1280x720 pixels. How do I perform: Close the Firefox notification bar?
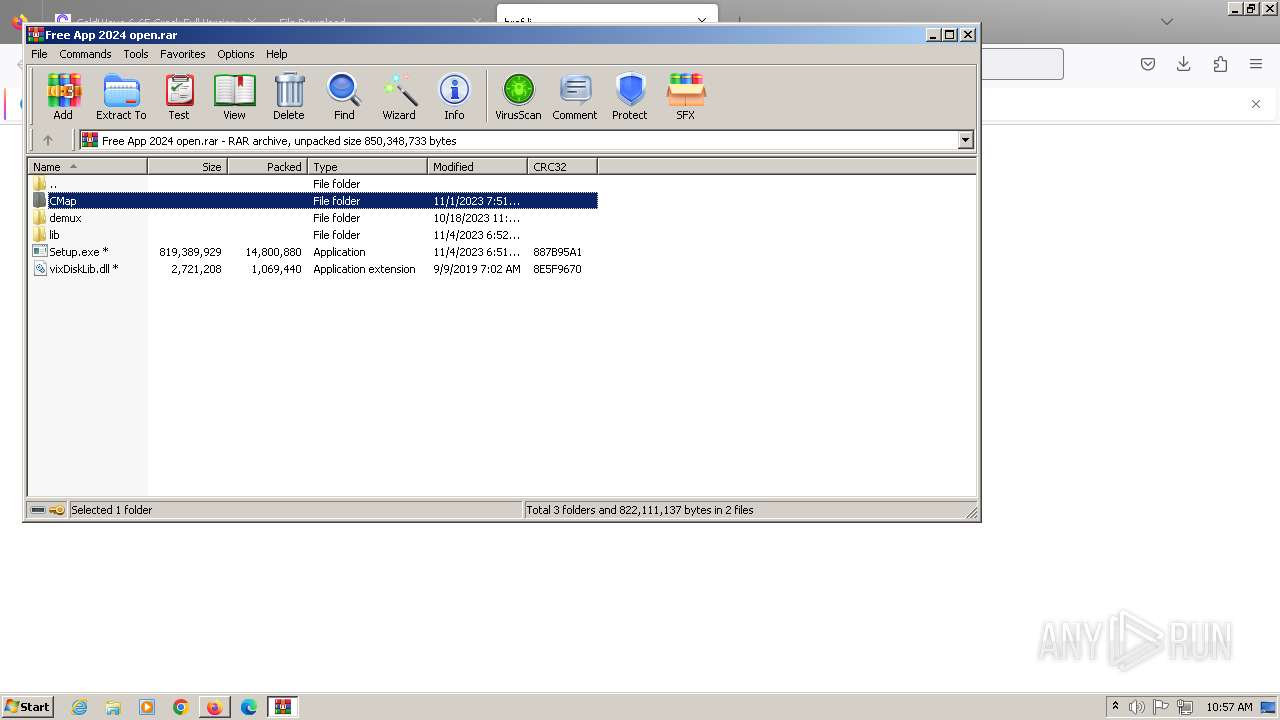[1257, 104]
